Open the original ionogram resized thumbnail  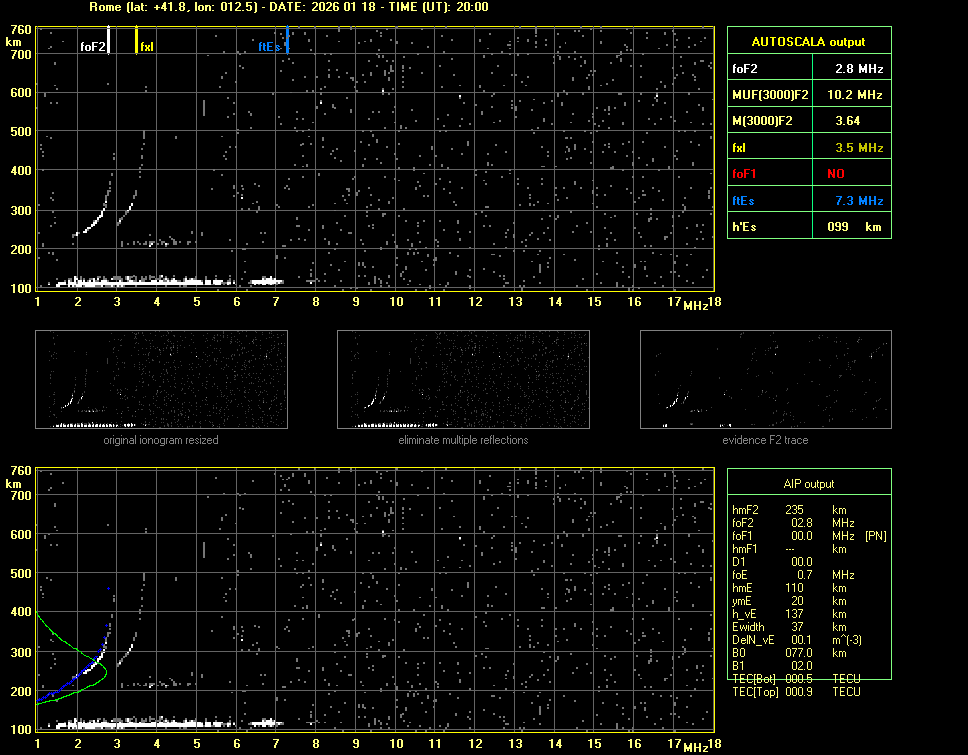[x=161, y=380]
